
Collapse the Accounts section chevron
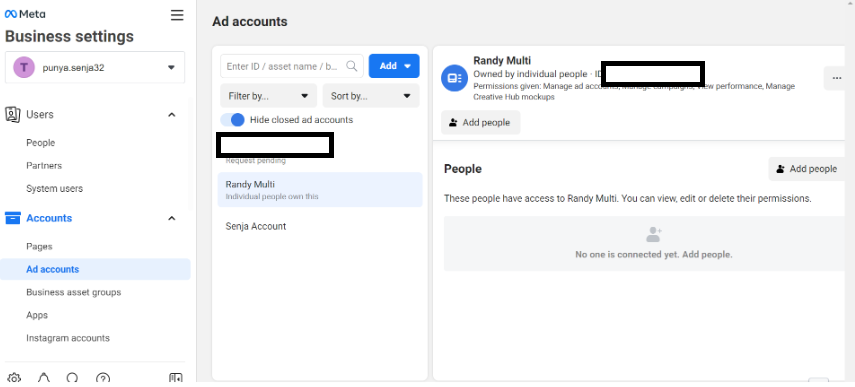pyautogui.click(x=171, y=218)
